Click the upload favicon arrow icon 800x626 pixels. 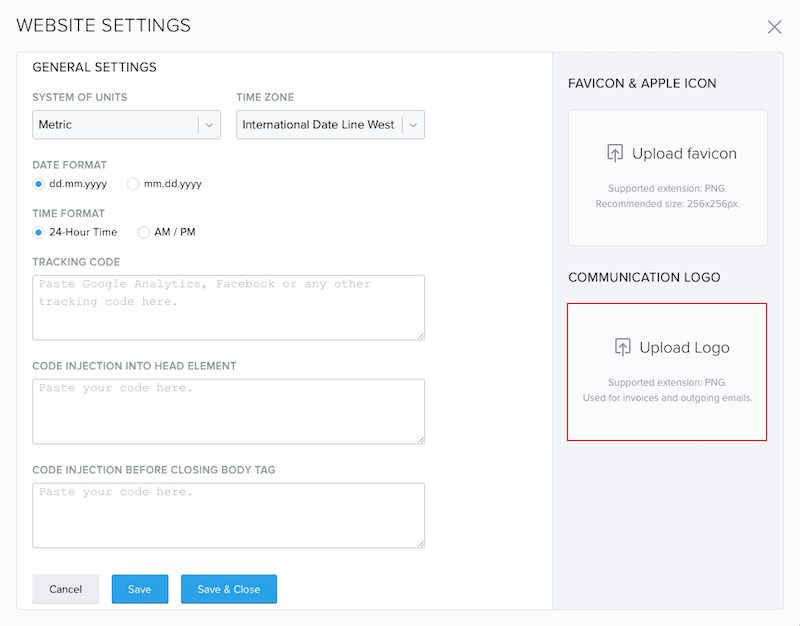[x=615, y=153]
